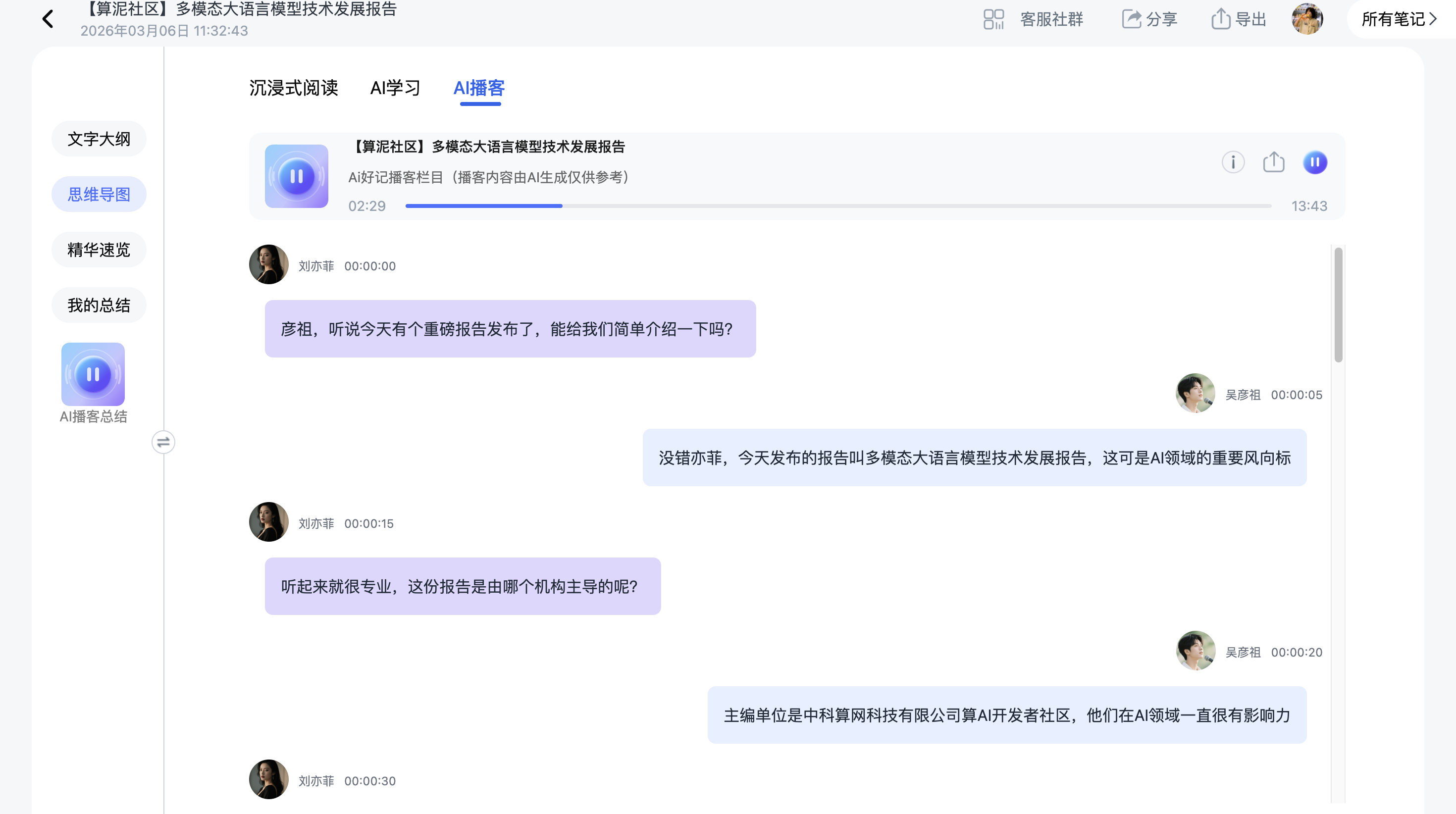Click total duration 13:43
This screenshot has height=814, width=1456.
(1309, 206)
